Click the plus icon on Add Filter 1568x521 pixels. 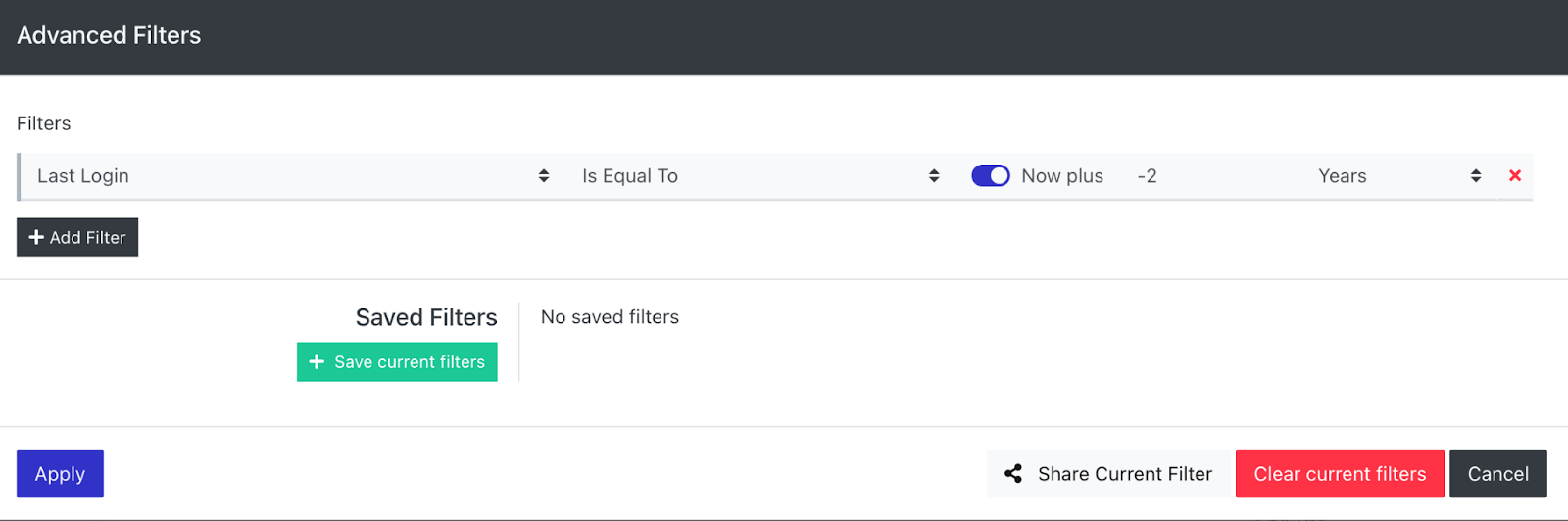[36, 238]
